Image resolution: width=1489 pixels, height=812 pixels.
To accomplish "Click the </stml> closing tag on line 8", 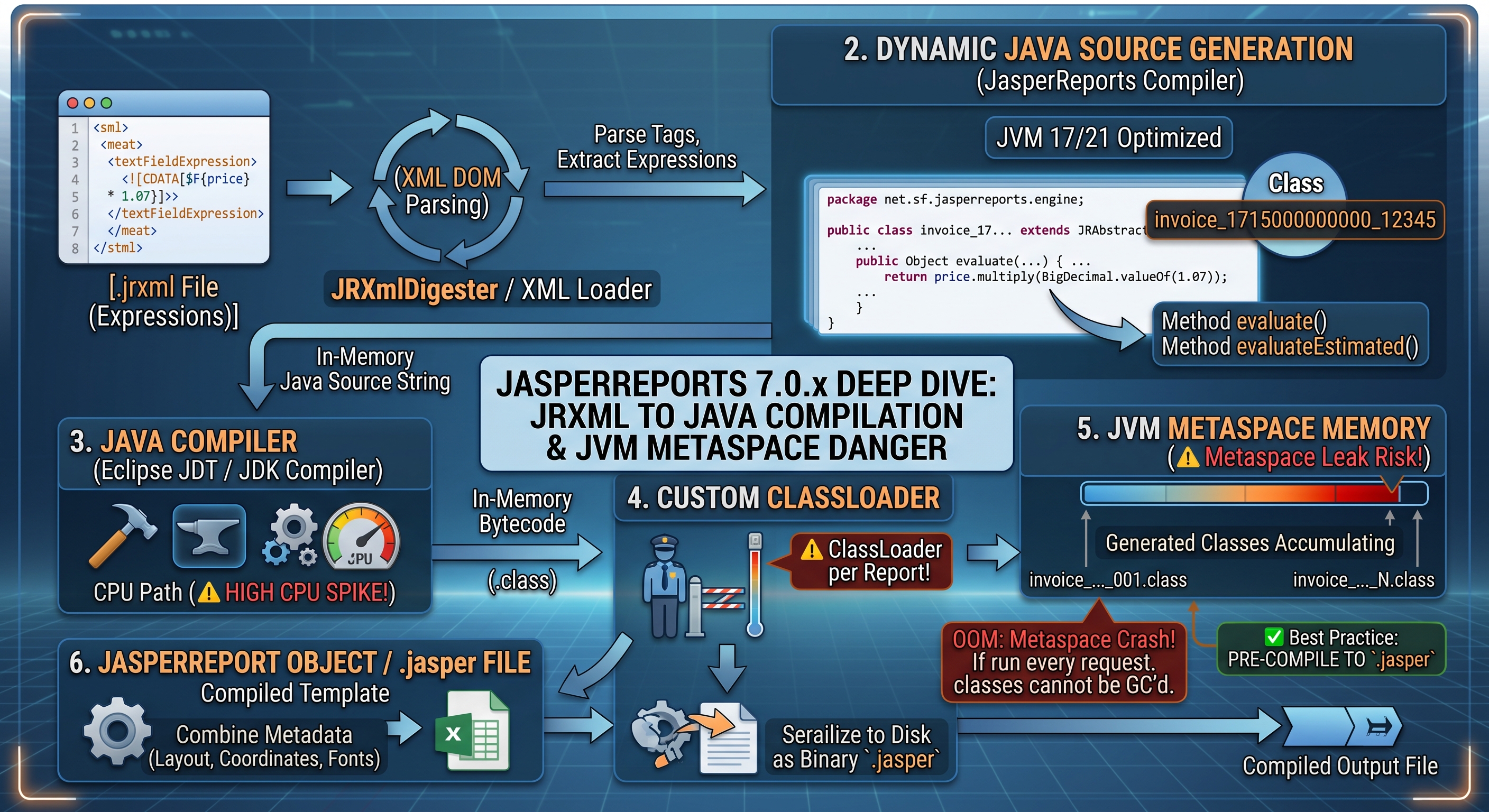I will (x=118, y=248).
